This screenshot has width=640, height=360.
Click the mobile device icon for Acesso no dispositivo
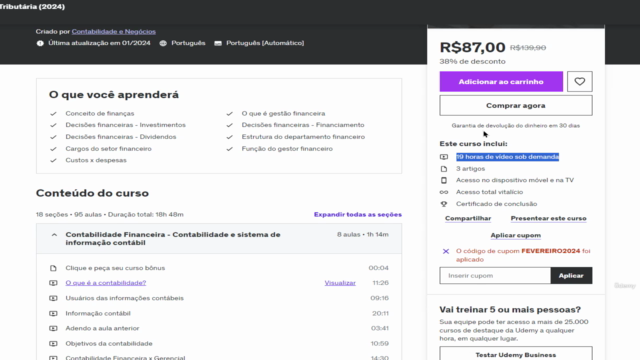click(x=444, y=180)
